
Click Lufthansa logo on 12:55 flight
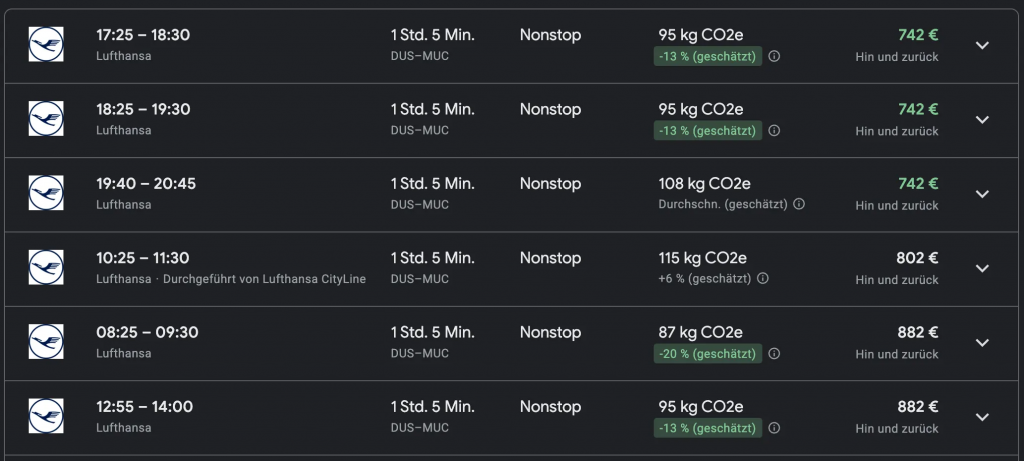(x=46, y=416)
